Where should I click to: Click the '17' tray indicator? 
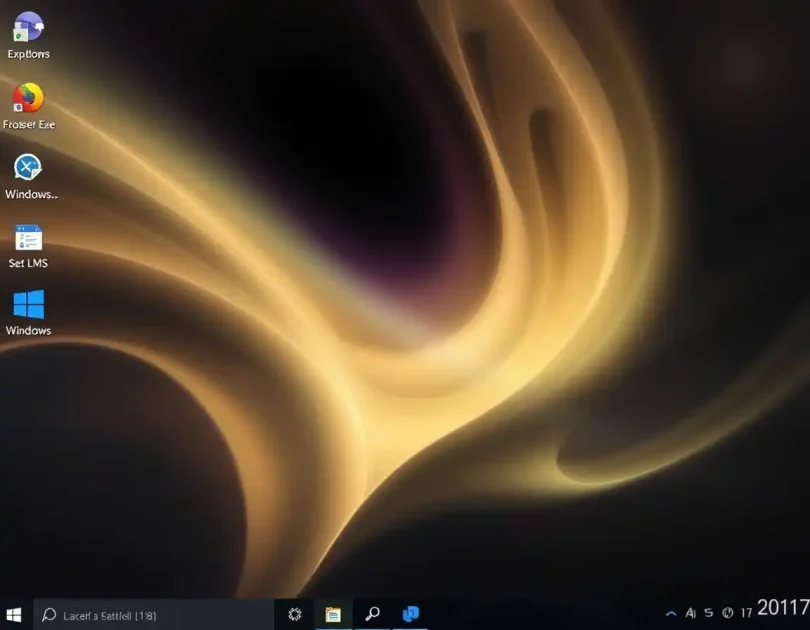click(x=746, y=613)
